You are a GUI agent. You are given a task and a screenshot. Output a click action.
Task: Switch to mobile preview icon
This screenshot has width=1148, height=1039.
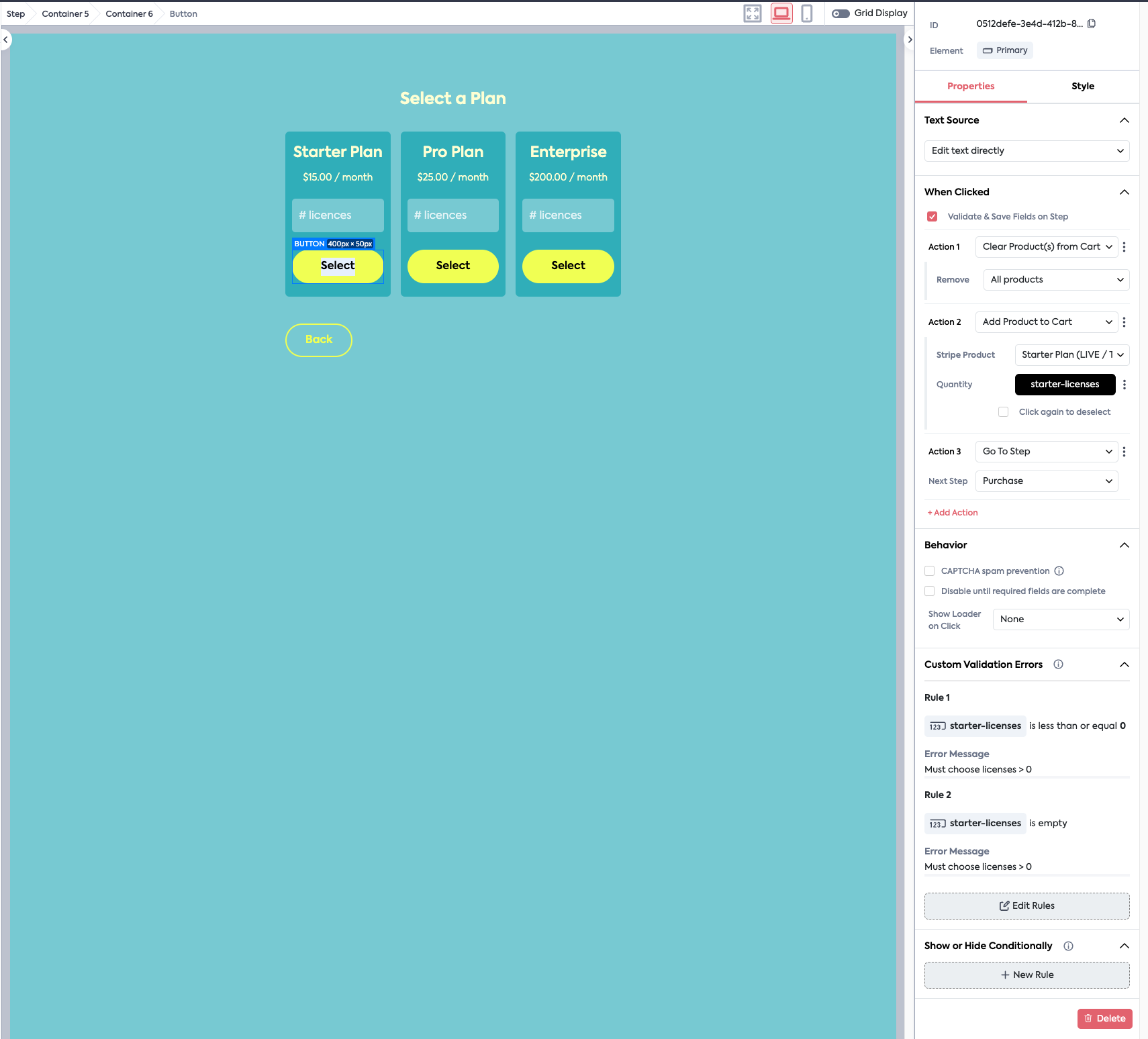coord(807,13)
